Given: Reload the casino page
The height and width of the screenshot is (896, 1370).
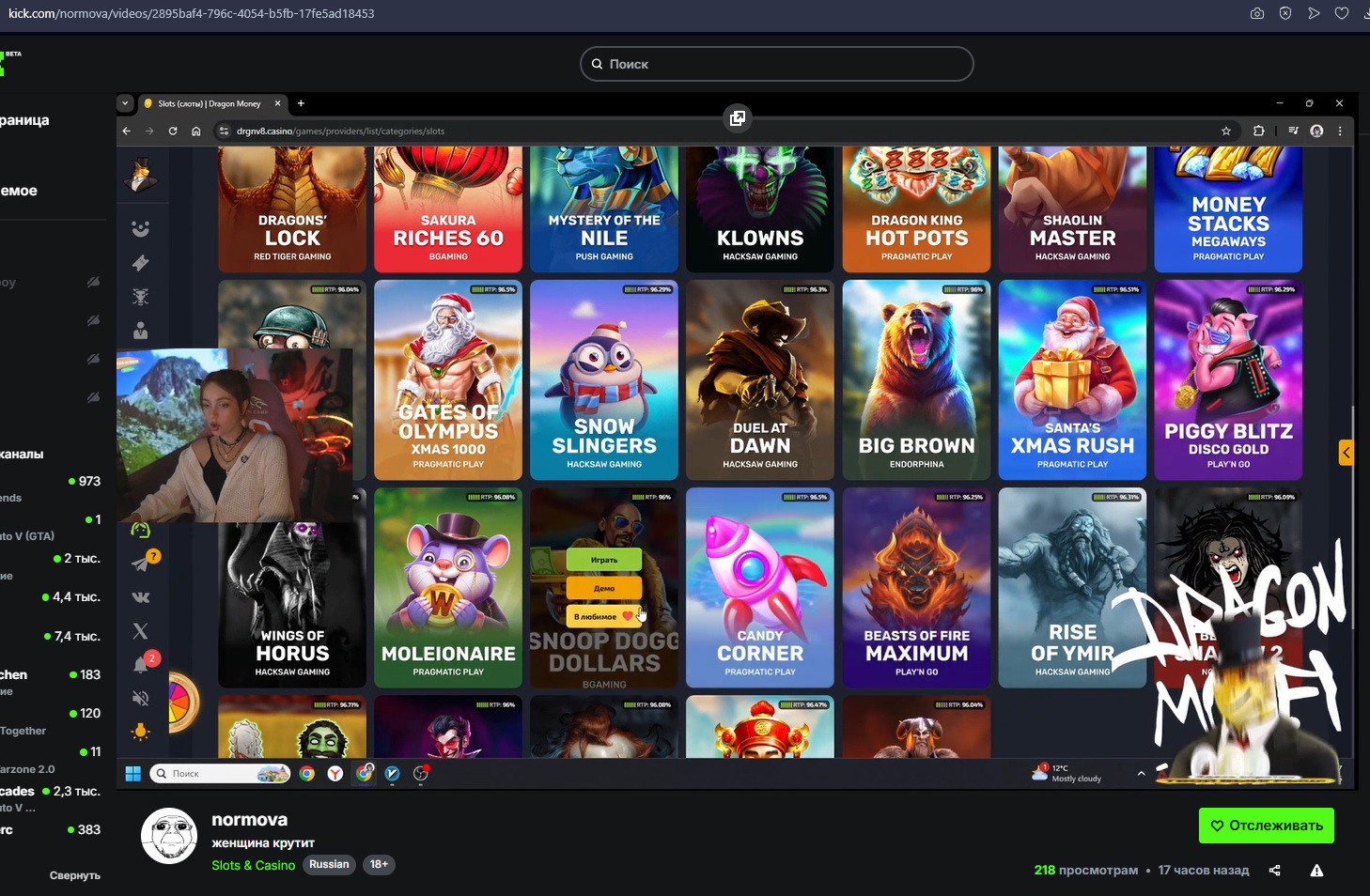Looking at the screenshot, I should pos(173,131).
